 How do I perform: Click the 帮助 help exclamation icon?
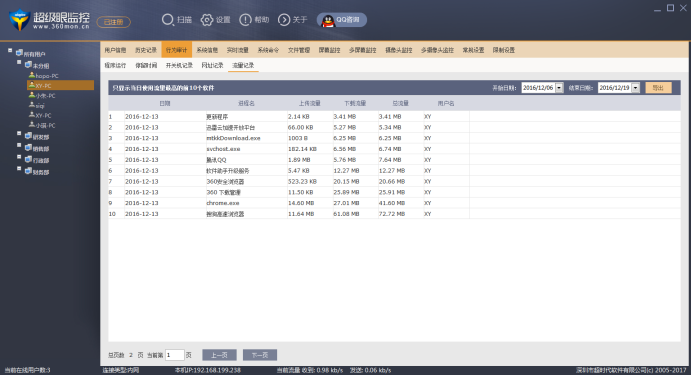pos(245,20)
